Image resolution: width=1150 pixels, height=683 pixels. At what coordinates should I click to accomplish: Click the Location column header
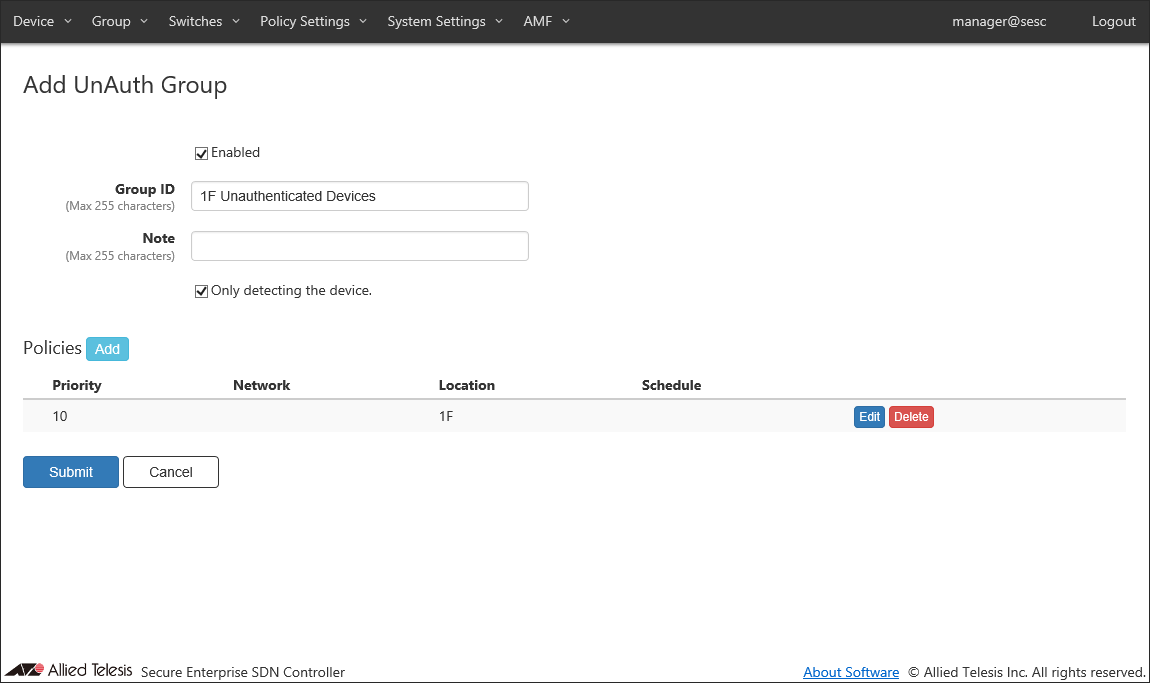466,385
